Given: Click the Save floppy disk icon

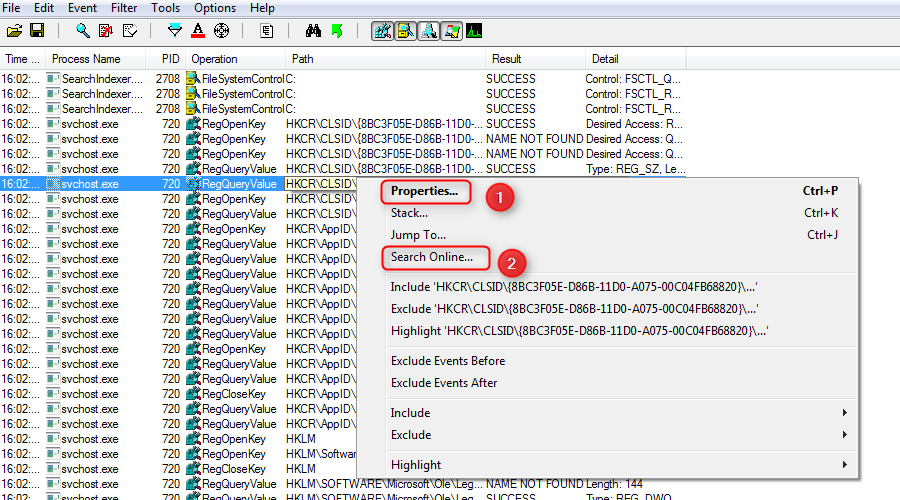Looking at the screenshot, I should tap(37, 31).
